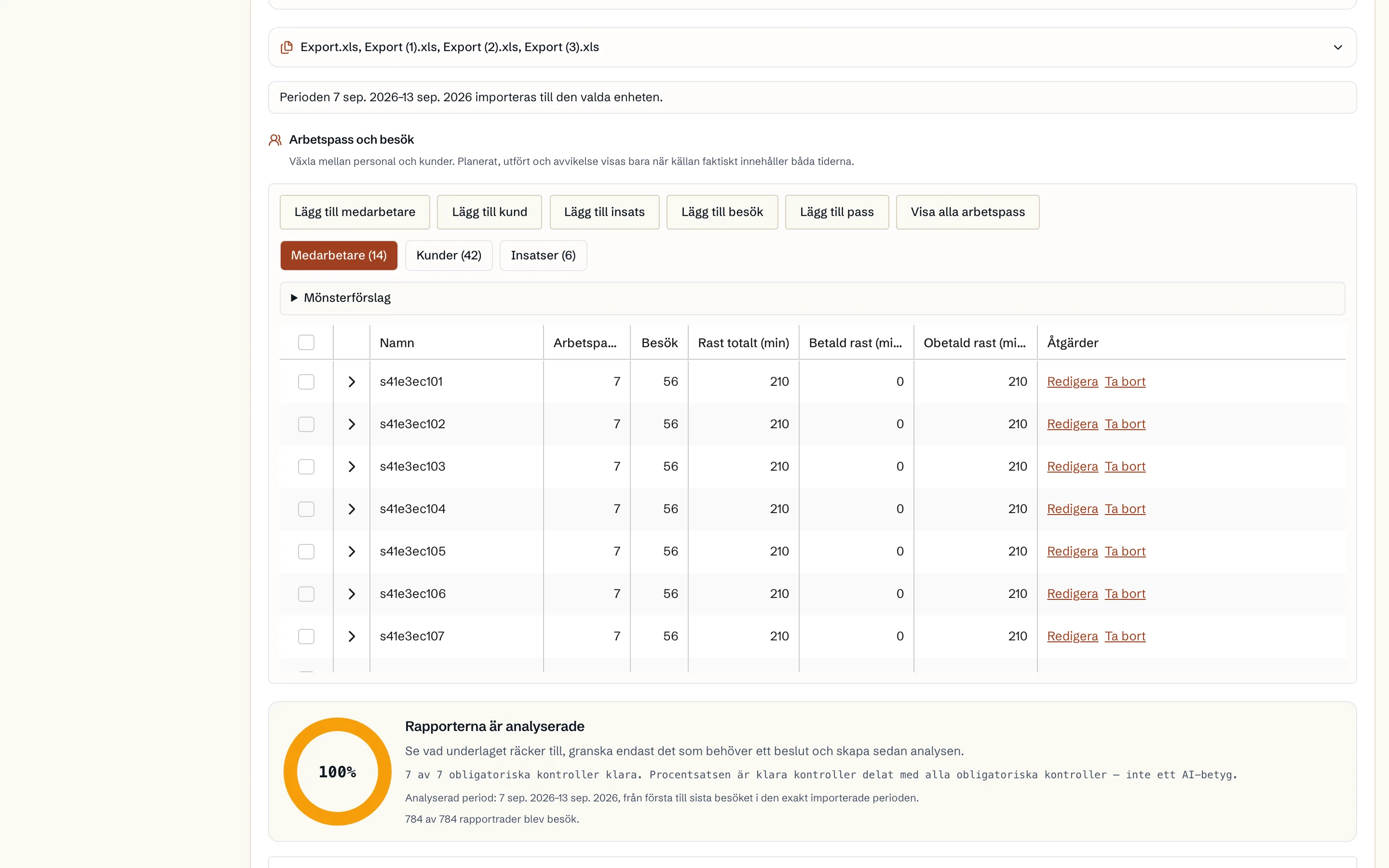Expand row s41e3ec102 with its chevron

pos(352,424)
